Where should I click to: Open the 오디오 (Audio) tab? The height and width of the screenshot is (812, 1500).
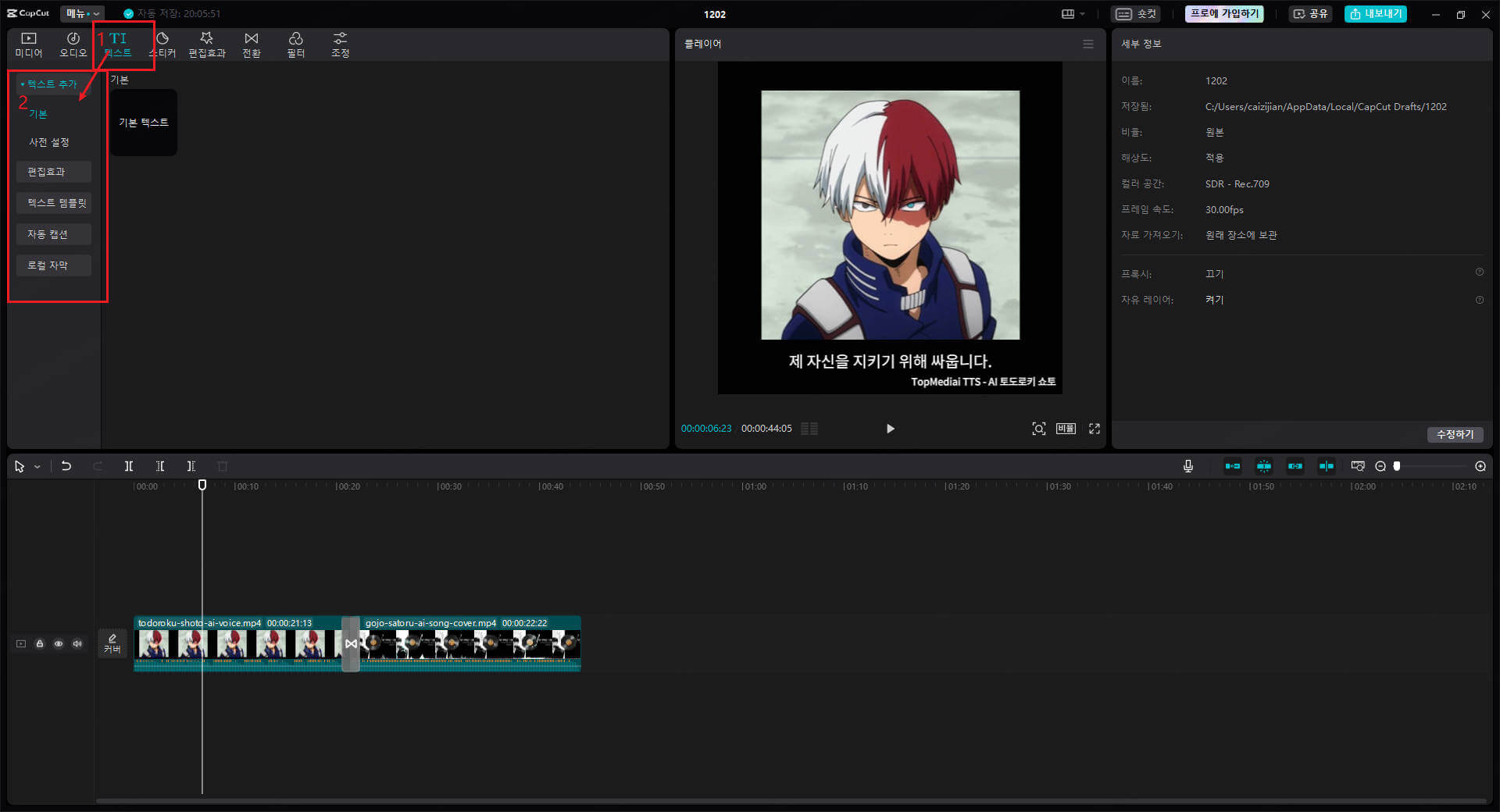[73, 45]
